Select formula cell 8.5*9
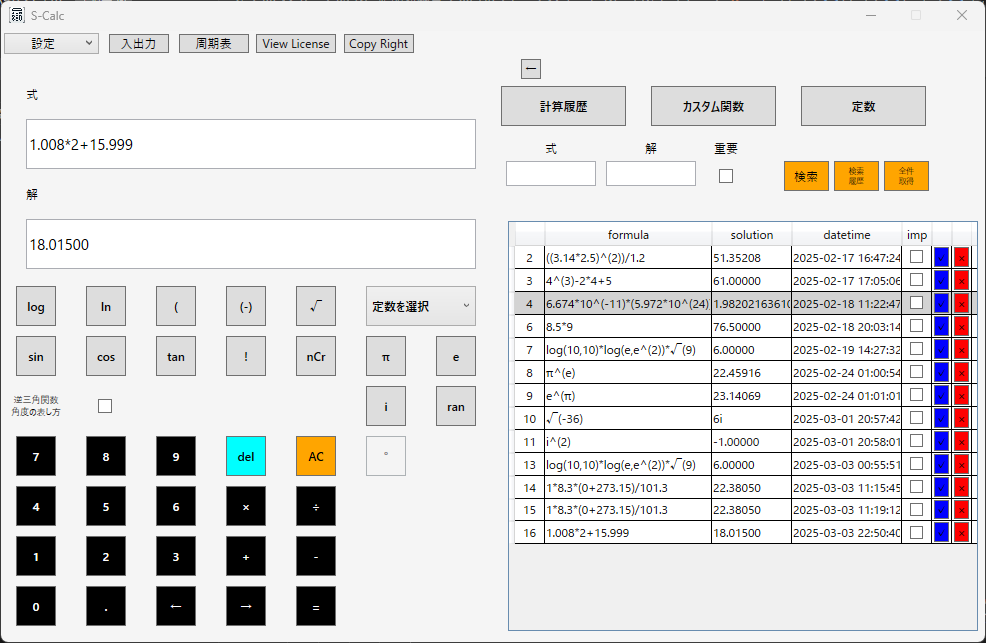This screenshot has height=643, width=986. pos(628,326)
